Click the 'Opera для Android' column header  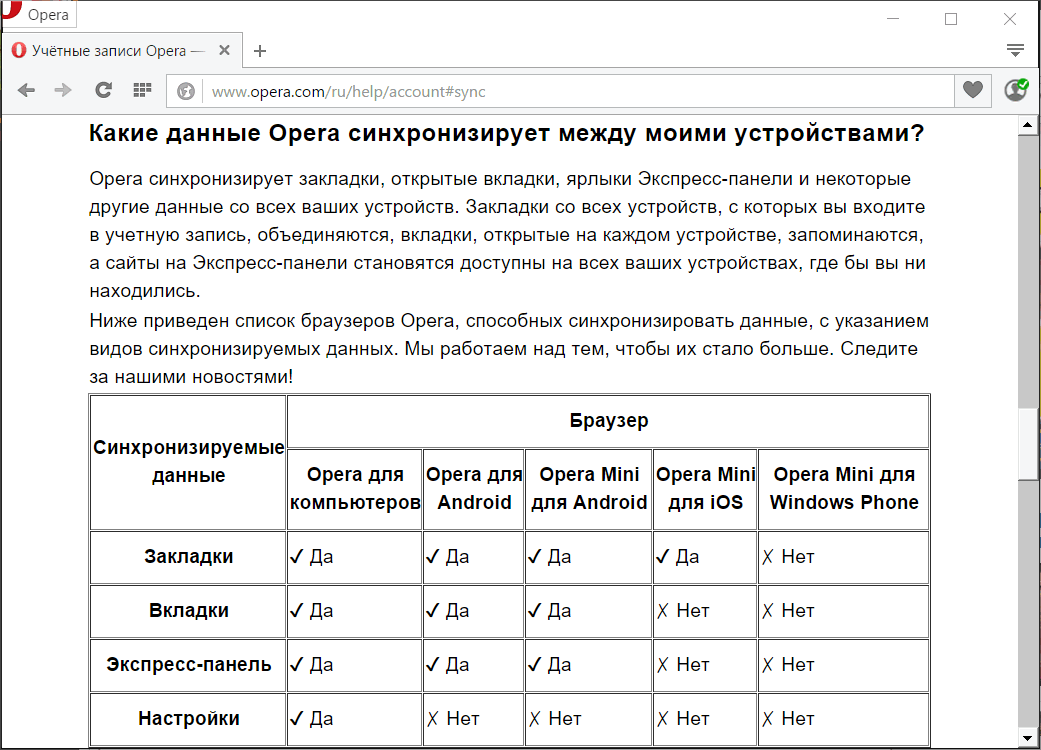(x=474, y=488)
